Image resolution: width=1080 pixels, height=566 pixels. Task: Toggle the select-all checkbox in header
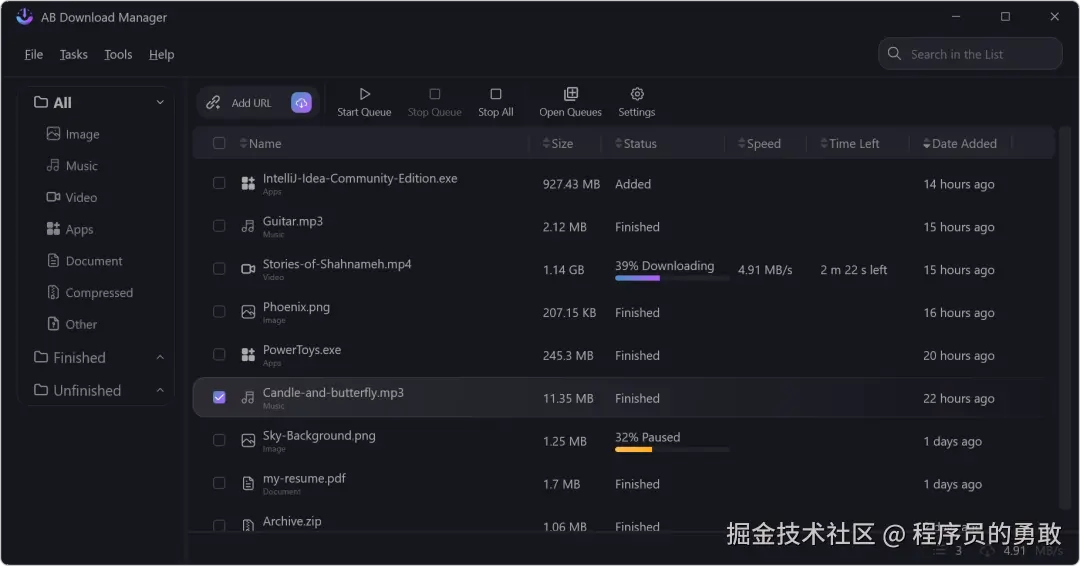coord(220,144)
